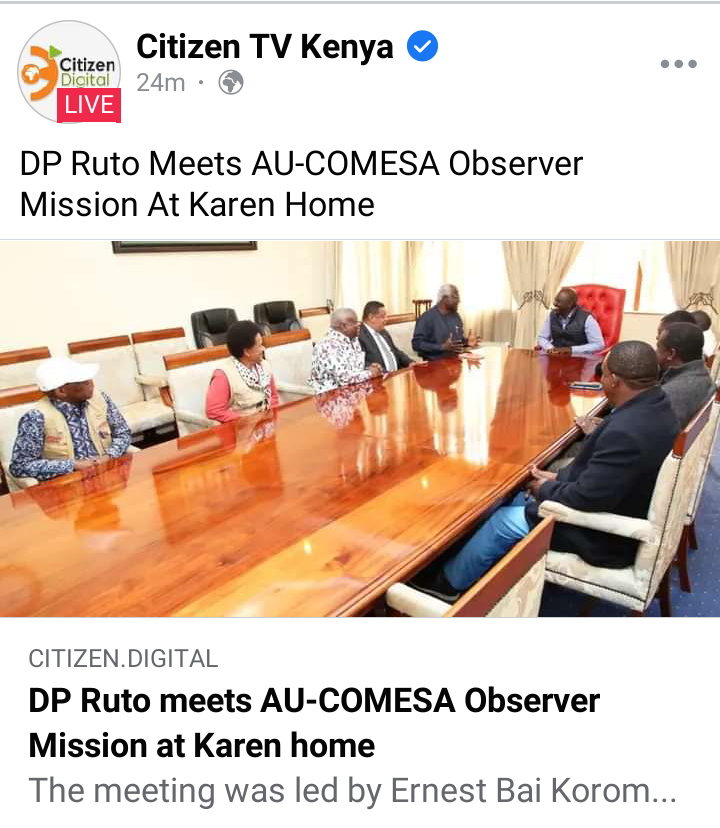This screenshot has width=720, height=828.
Task: Open the Citizen Digital profile picture
Action: click(69, 71)
